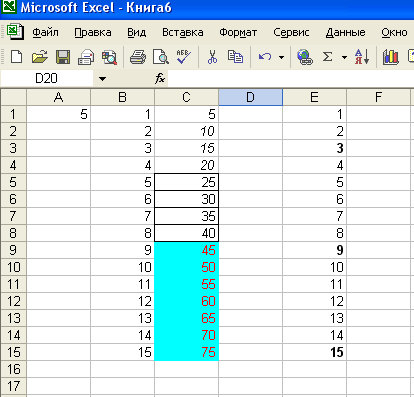Click the Search/permission icon next to e-mail

coord(109,57)
